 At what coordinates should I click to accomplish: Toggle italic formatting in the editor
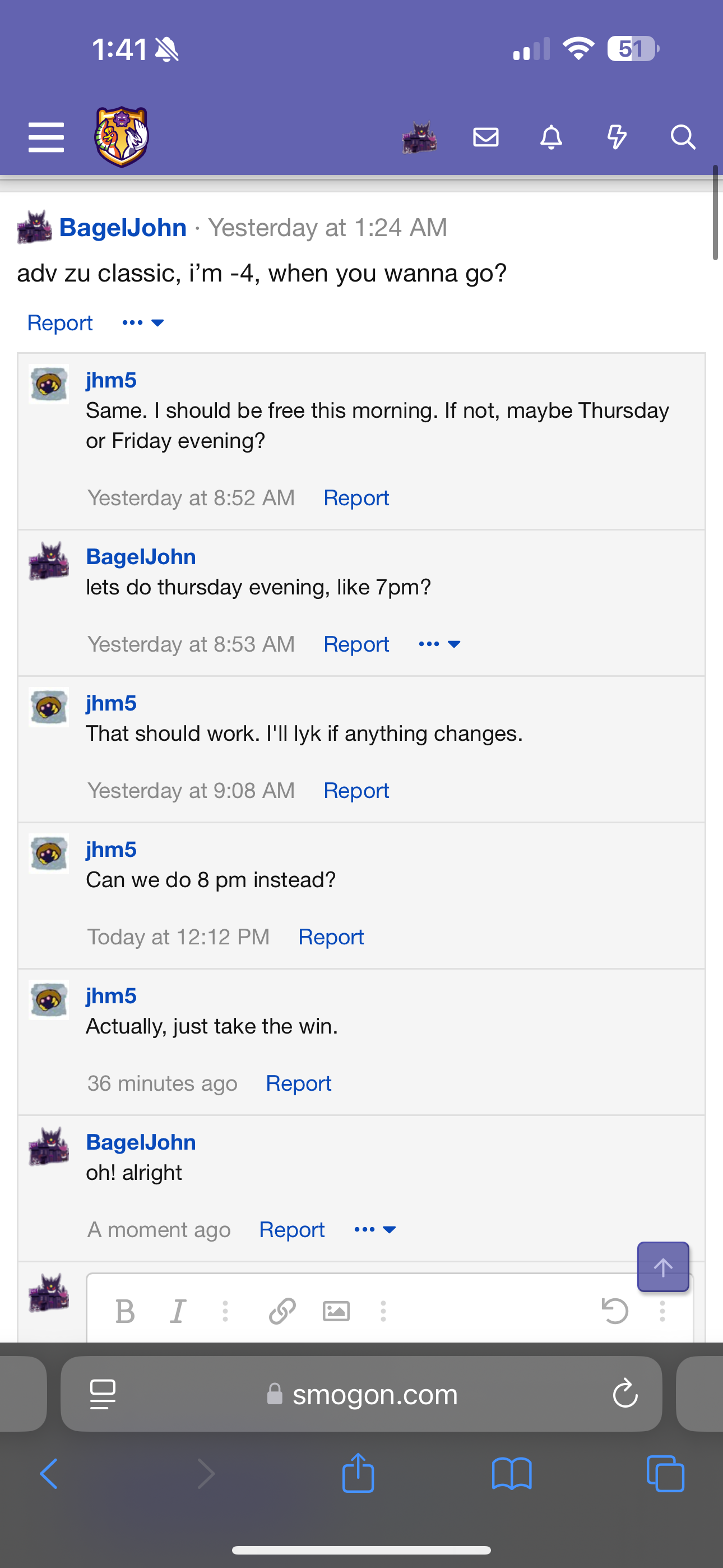(x=178, y=1311)
